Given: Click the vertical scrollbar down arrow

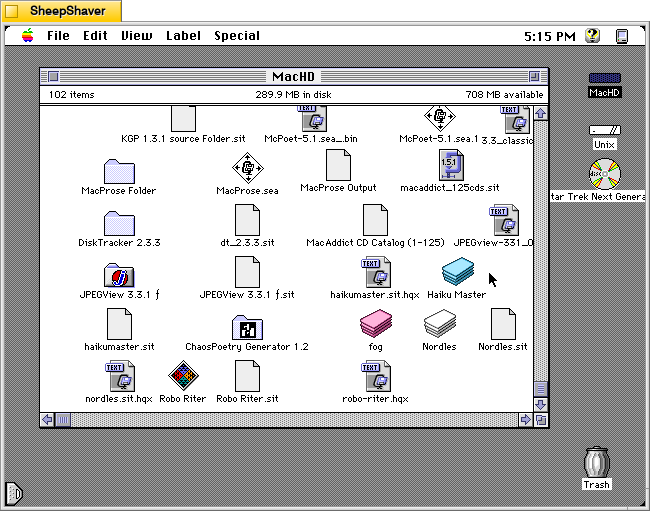Looking at the screenshot, I should coord(541,404).
